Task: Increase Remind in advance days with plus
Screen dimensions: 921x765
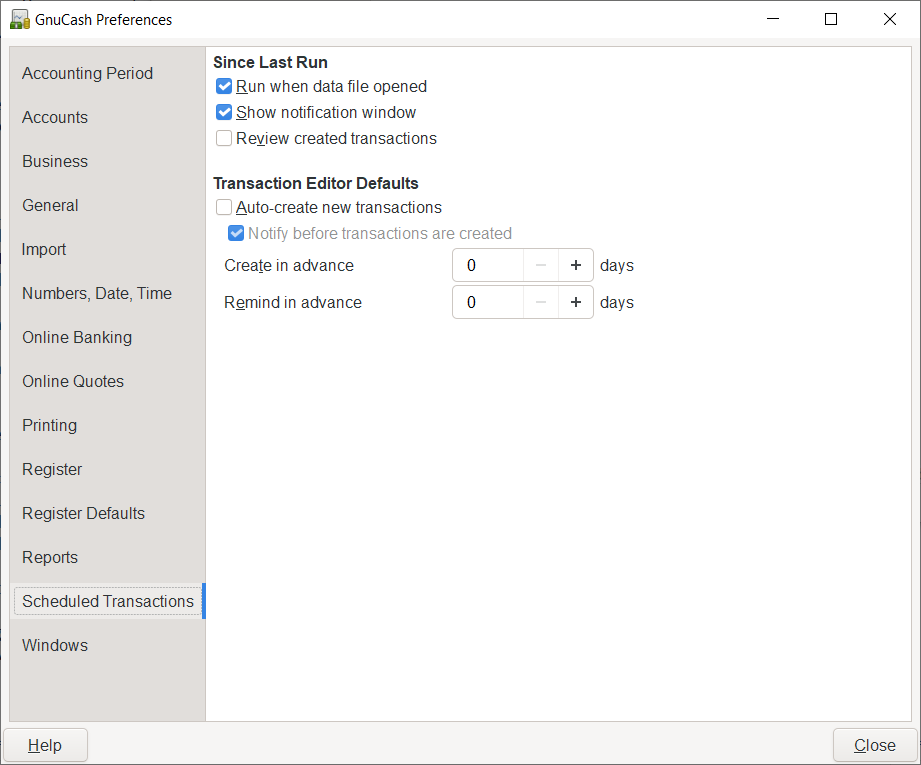Action: click(x=575, y=302)
